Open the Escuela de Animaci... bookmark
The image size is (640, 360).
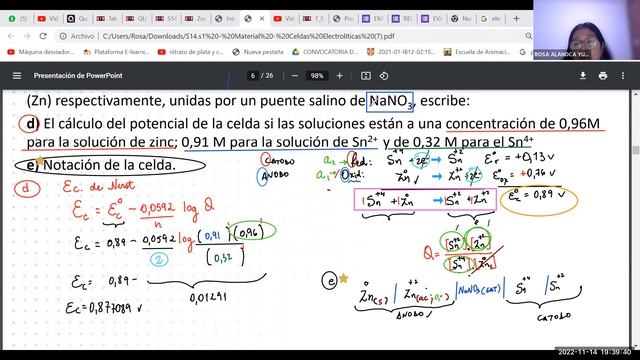tap(477, 52)
